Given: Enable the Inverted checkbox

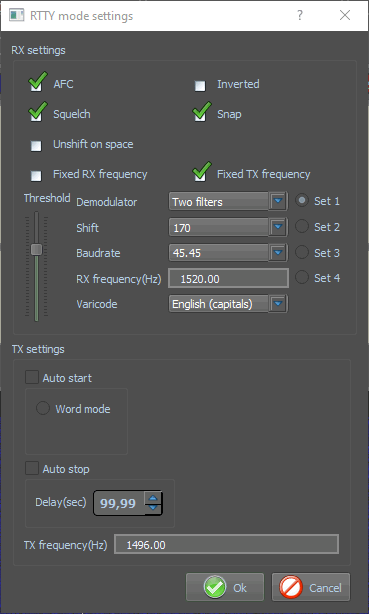Looking at the screenshot, I should (200, 86).
